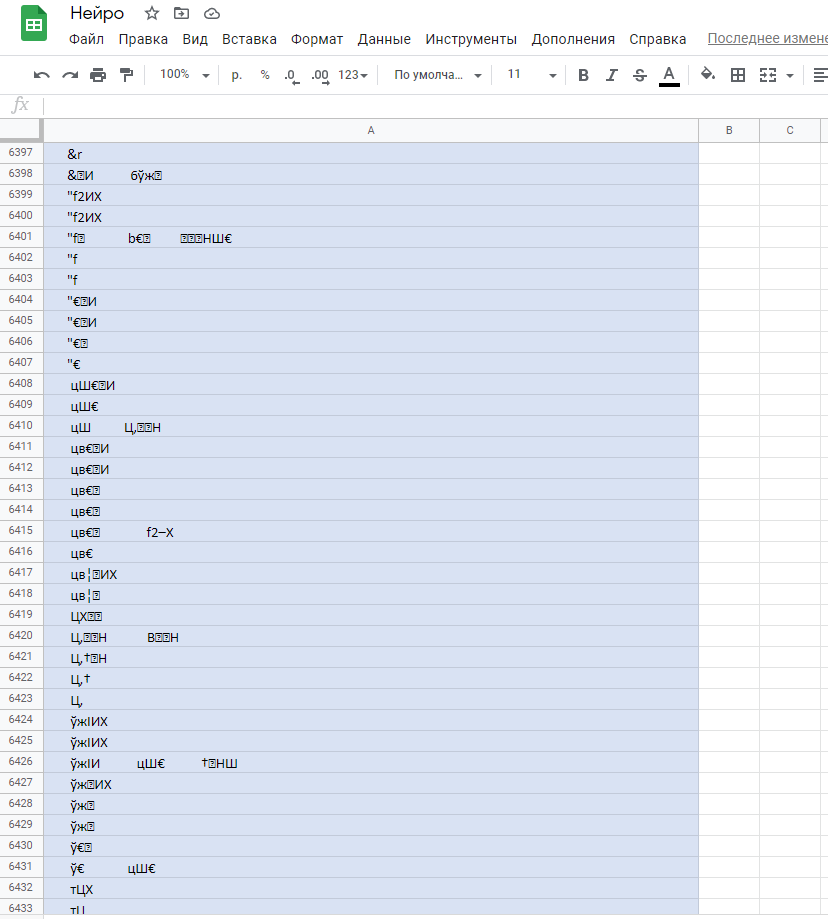The image size is (828, 919).
Task: Open the Данные menu
Action: [384, 39]
